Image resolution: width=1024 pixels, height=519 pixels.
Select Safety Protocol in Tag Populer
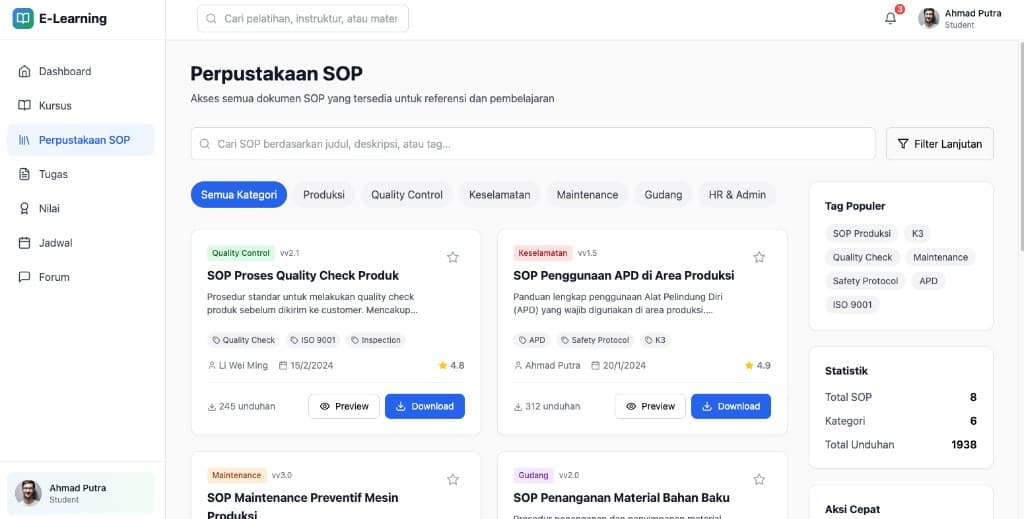[865, 281]
